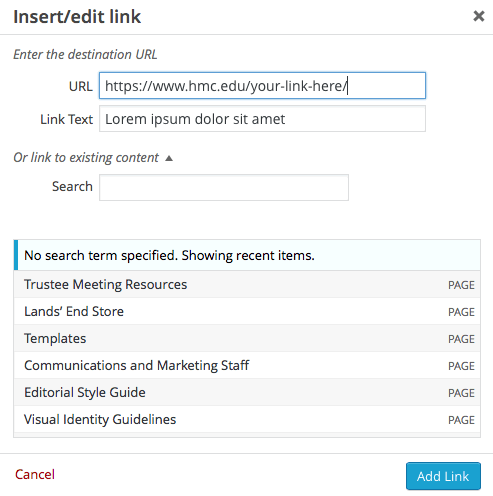Close the Insert/edit link dialog
This screenshot has width=493, height=496.
(479, 16)
